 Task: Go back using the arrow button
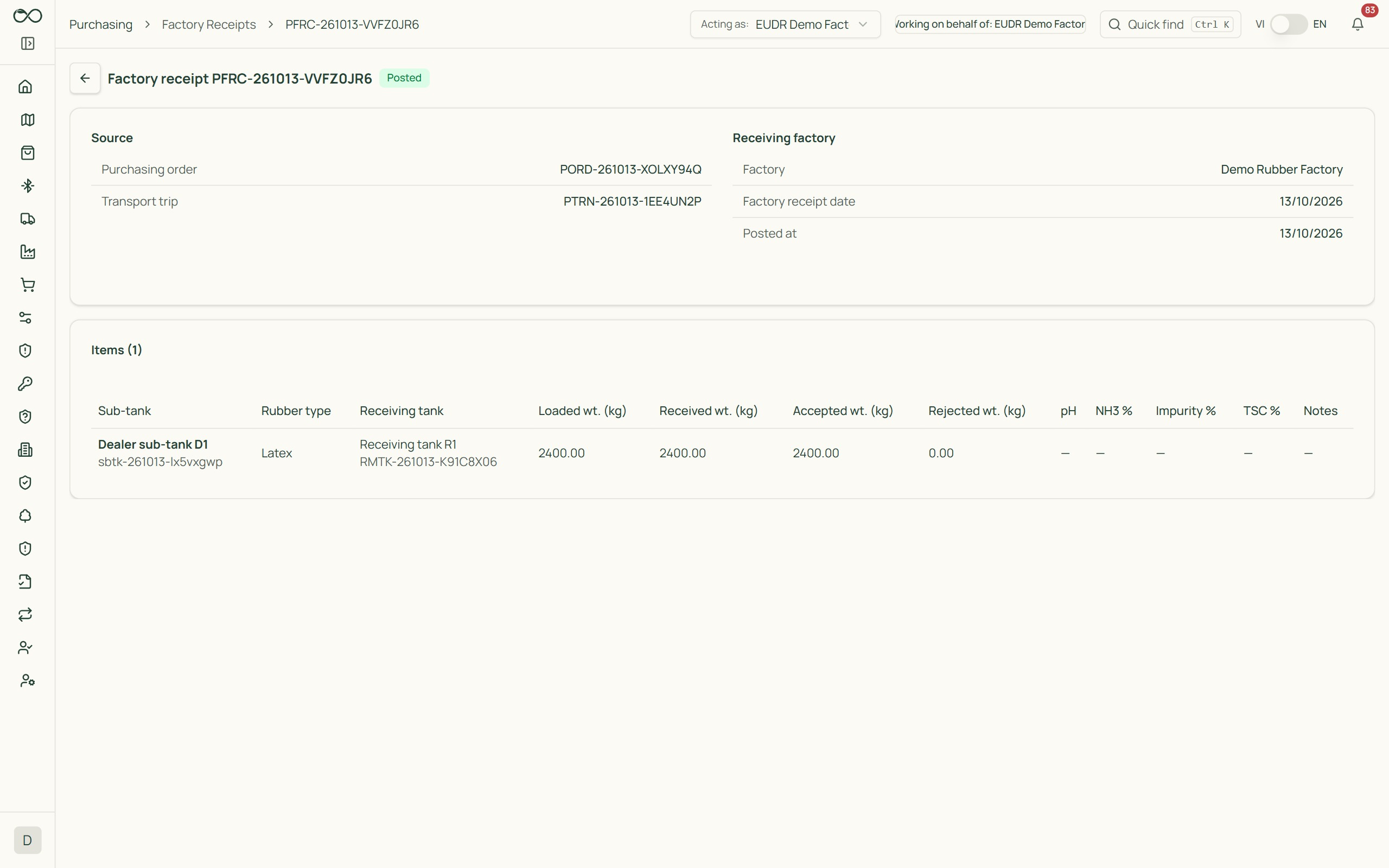coord(85,78)
